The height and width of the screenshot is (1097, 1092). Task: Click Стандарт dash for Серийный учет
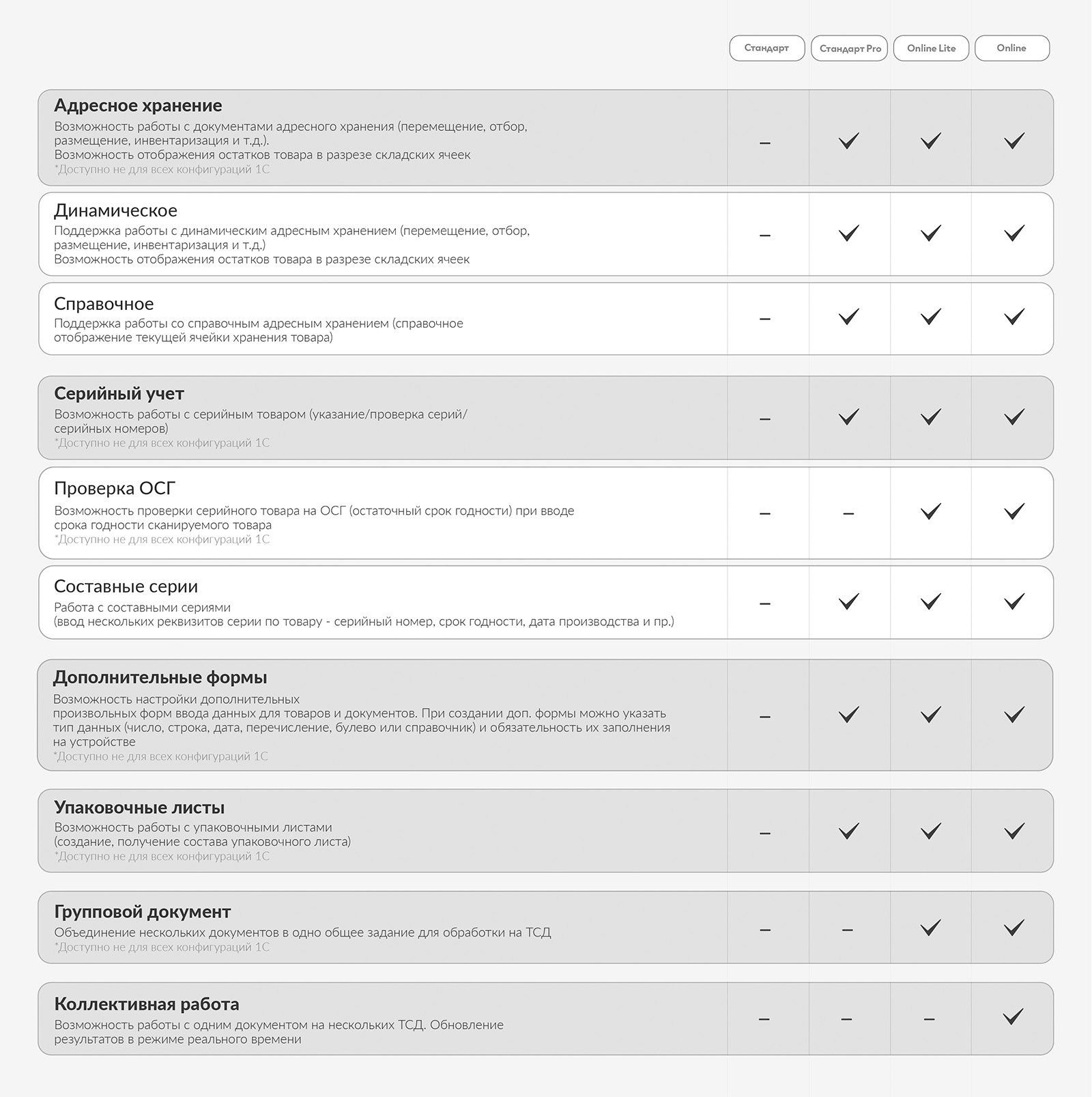(765, 419)
